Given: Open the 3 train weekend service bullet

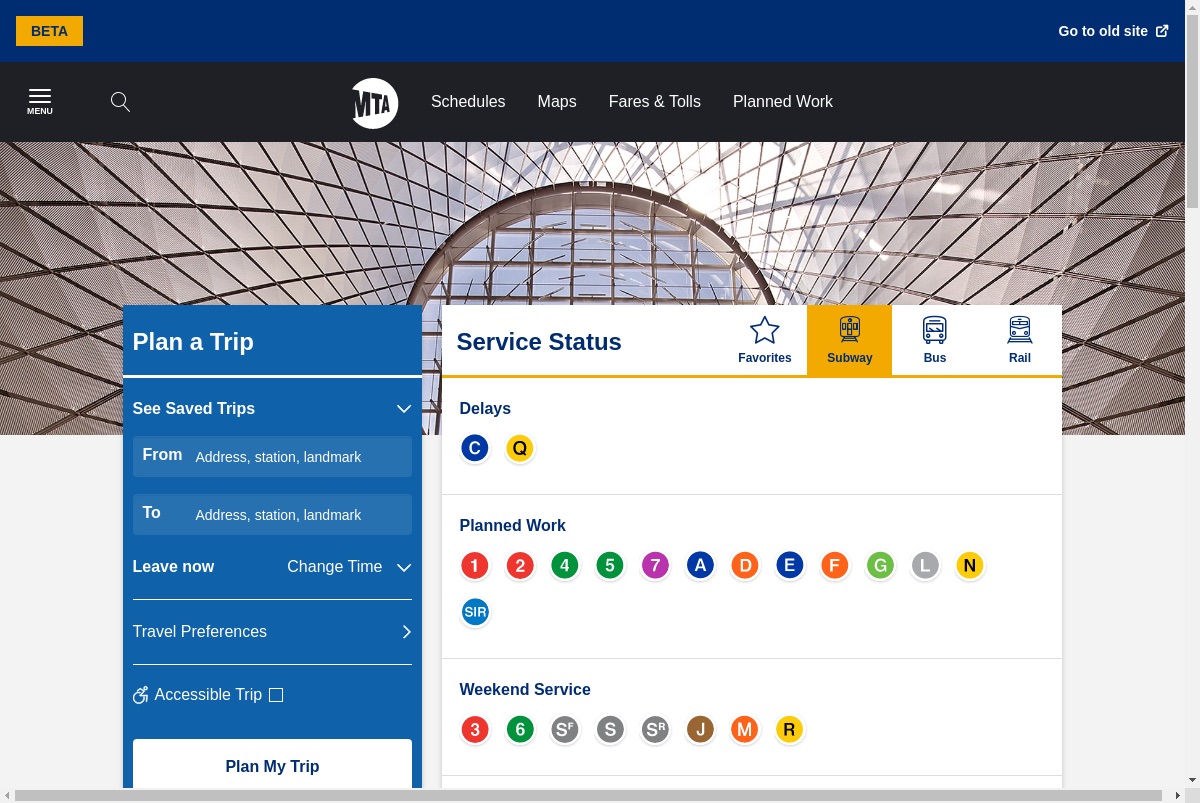Looking at the screenshot, I should coord(475,730).
